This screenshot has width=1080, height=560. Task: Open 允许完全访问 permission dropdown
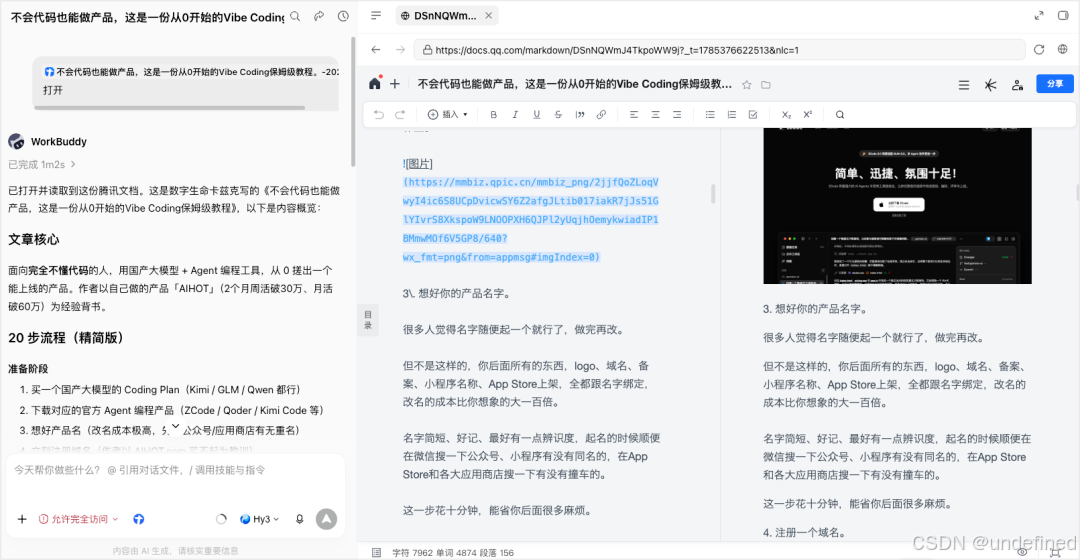[x=79, y=519]
